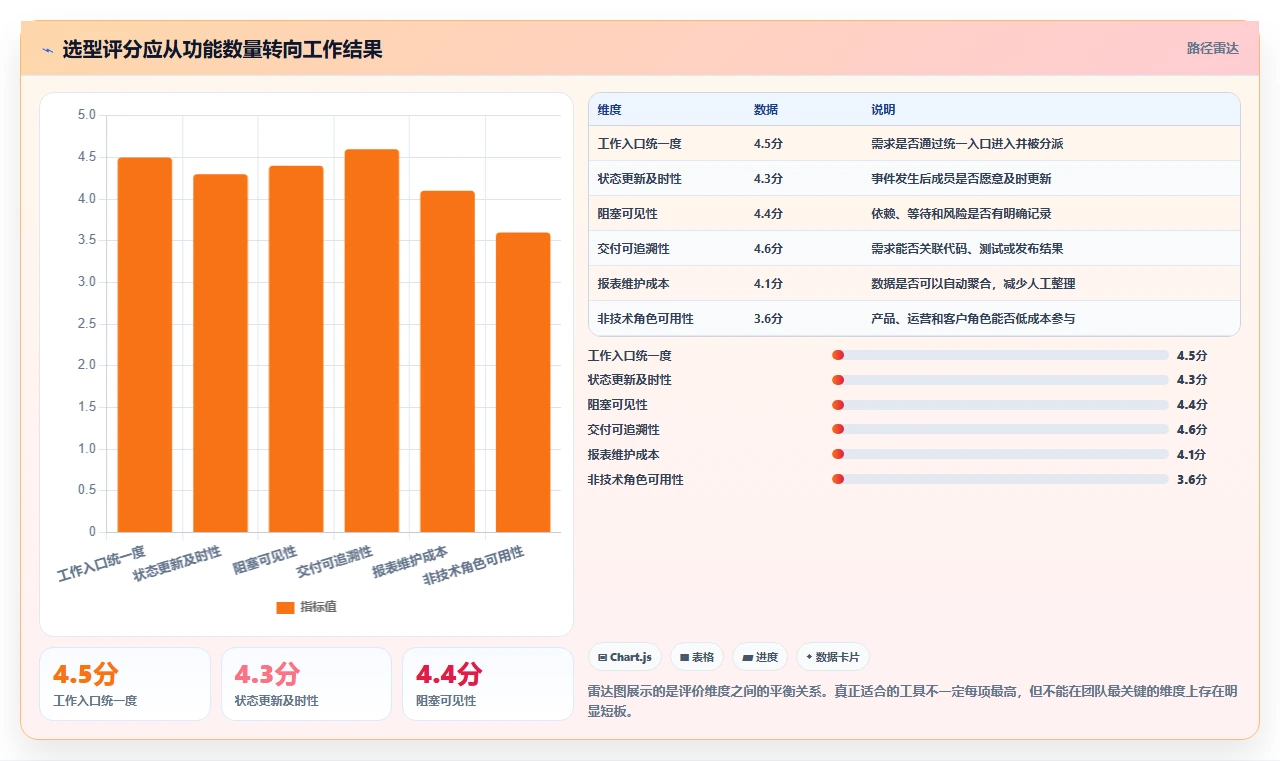Toggle the 指标值 legend swatch
The width and height of the screenshot is (1280, 761).
[x=285, y=607]
